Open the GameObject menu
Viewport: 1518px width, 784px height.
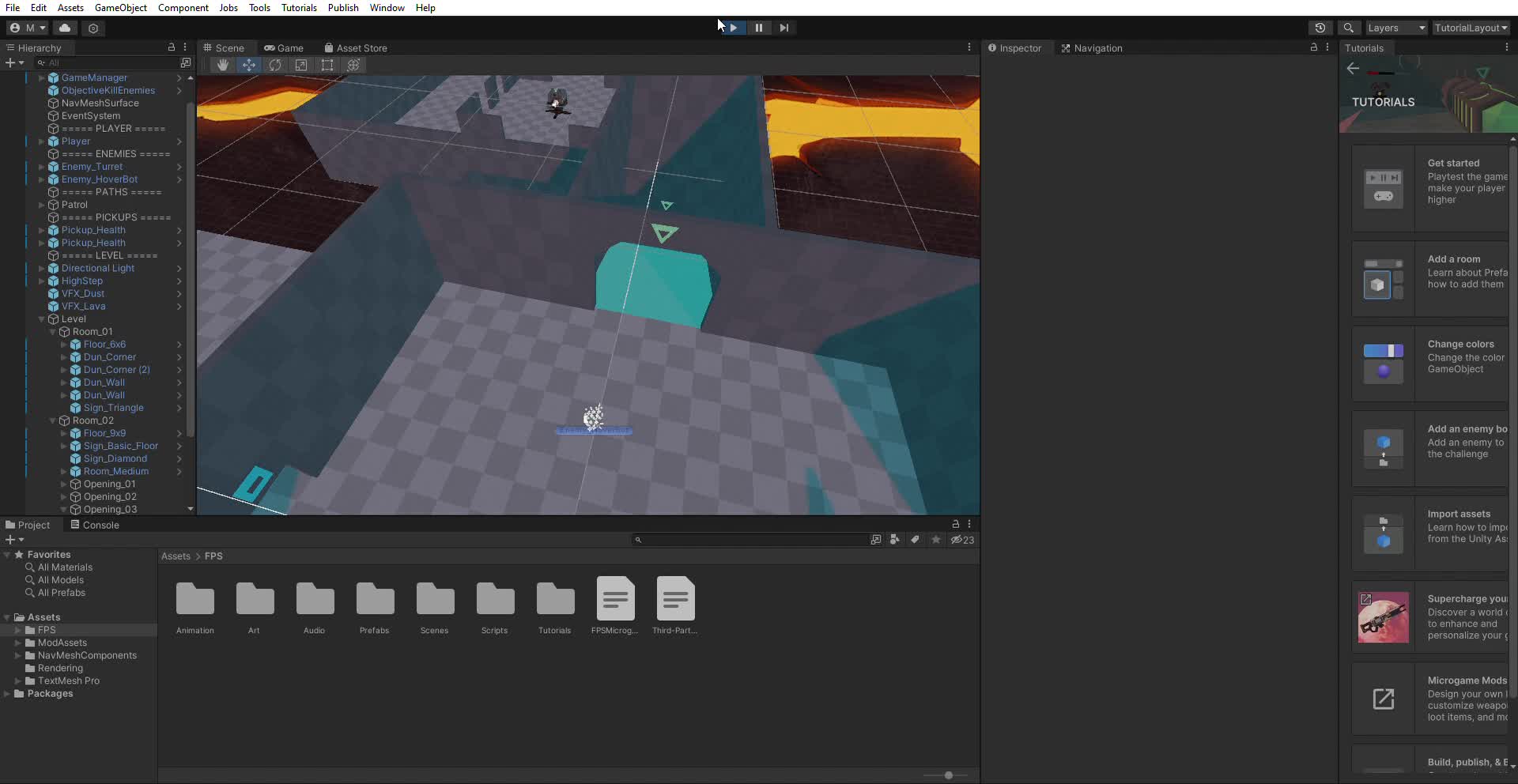tap(121, 8)
